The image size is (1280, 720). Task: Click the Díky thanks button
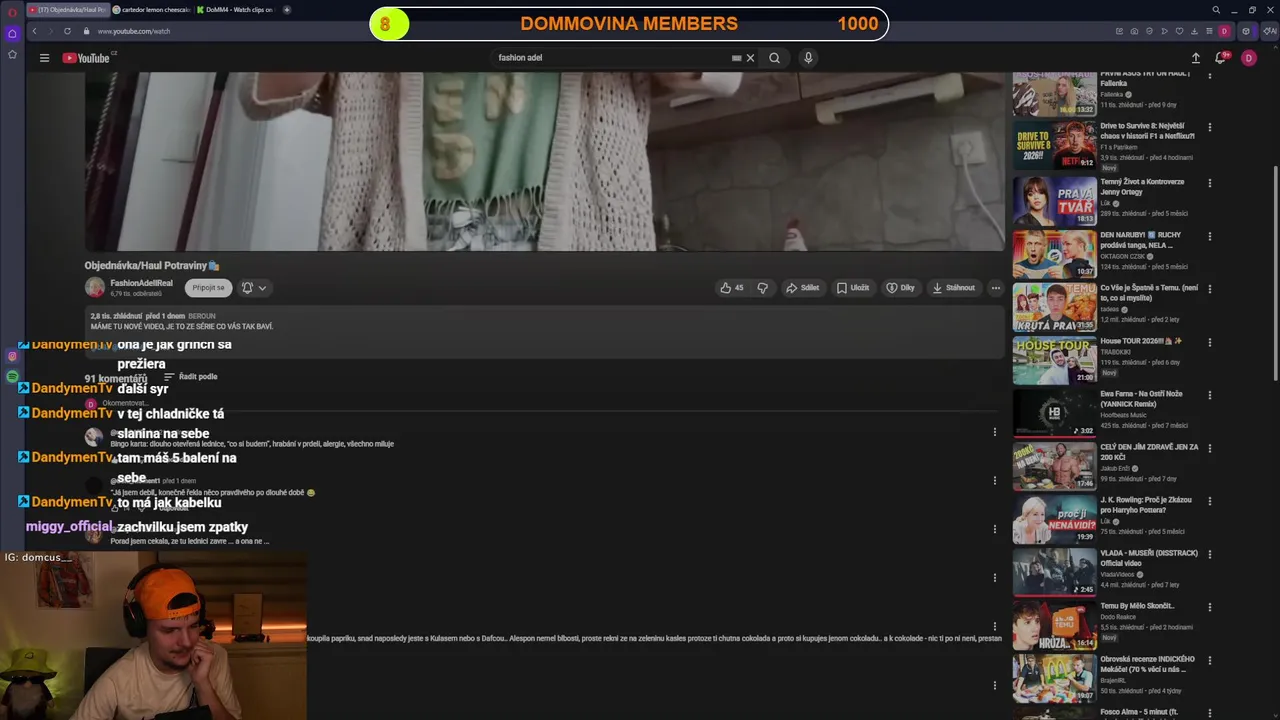[x=900, y=288]
